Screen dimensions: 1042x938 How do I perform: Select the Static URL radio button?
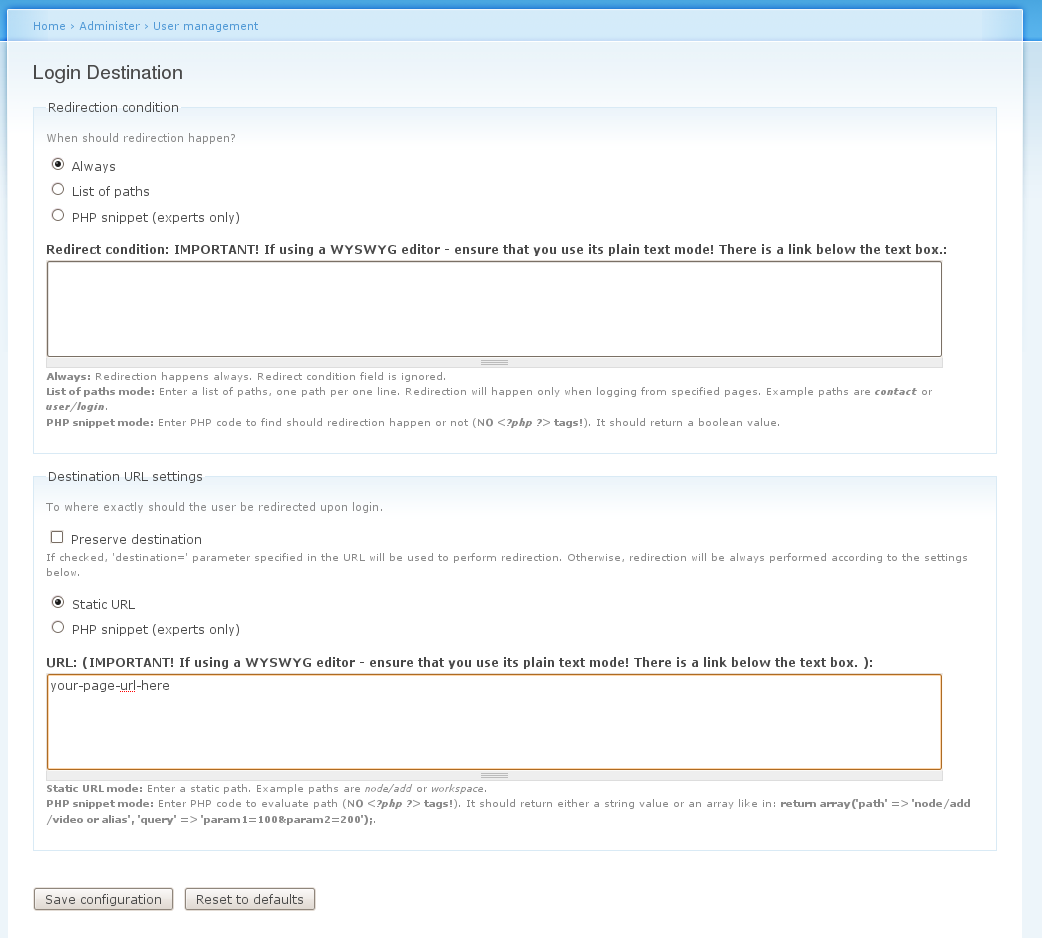coord(58,603)
